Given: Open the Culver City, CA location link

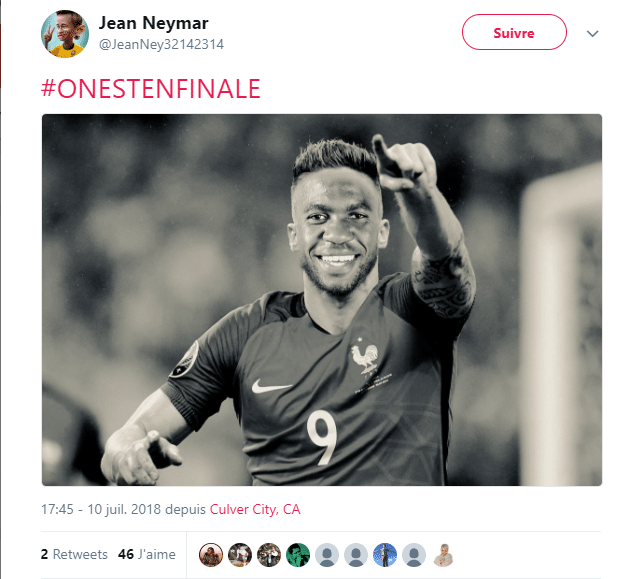Looking at the screenshot, I should coord(255,509).
